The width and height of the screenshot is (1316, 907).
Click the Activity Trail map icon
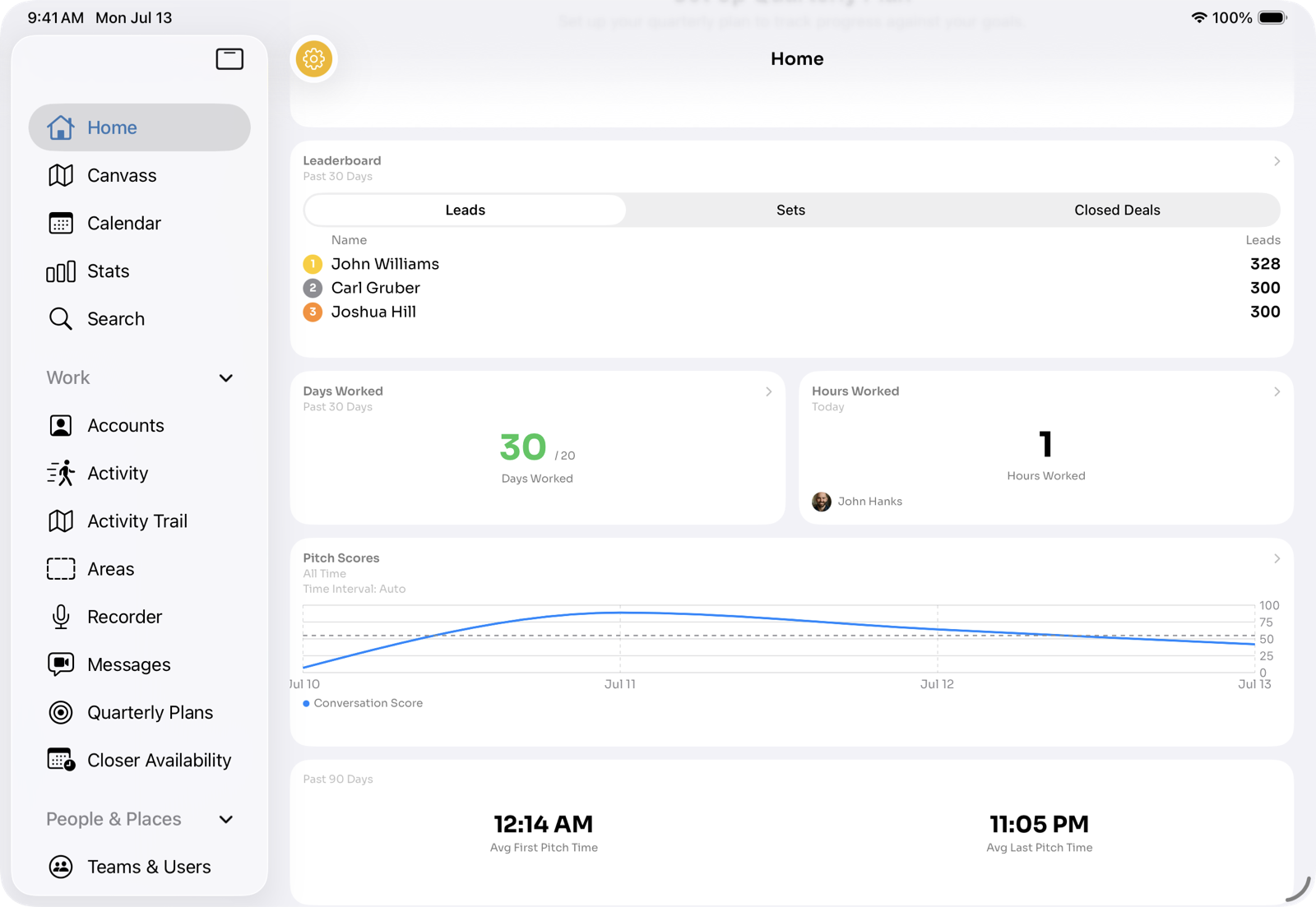tap(60, 521)
